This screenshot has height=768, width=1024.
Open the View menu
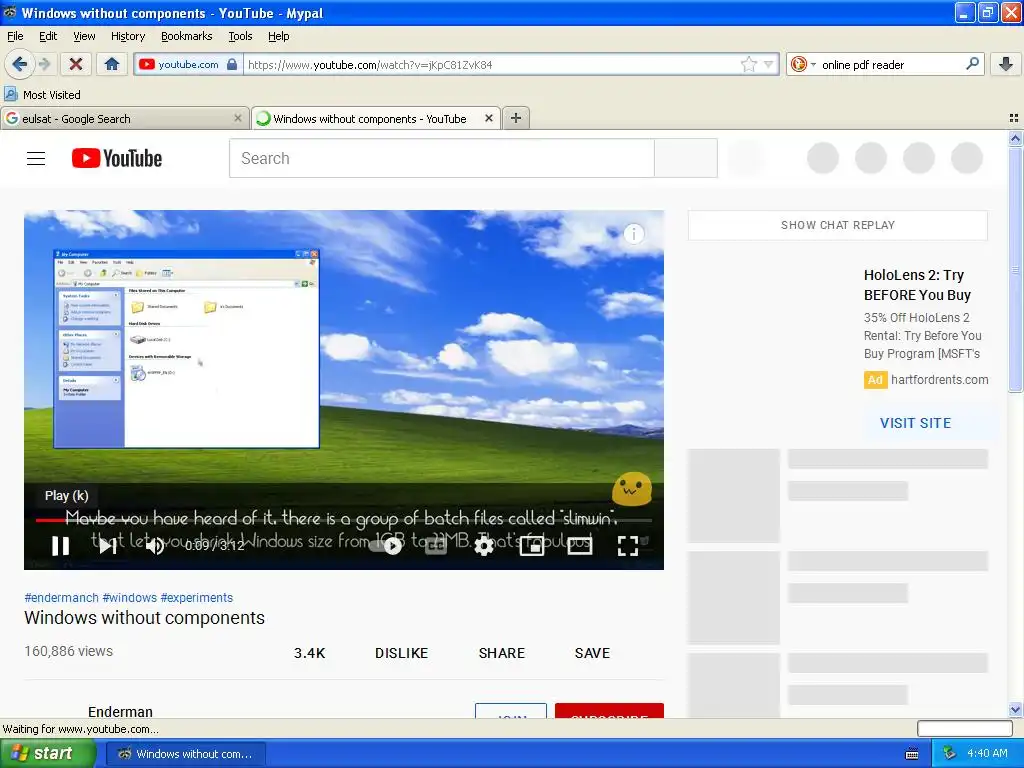pos(84,36)
